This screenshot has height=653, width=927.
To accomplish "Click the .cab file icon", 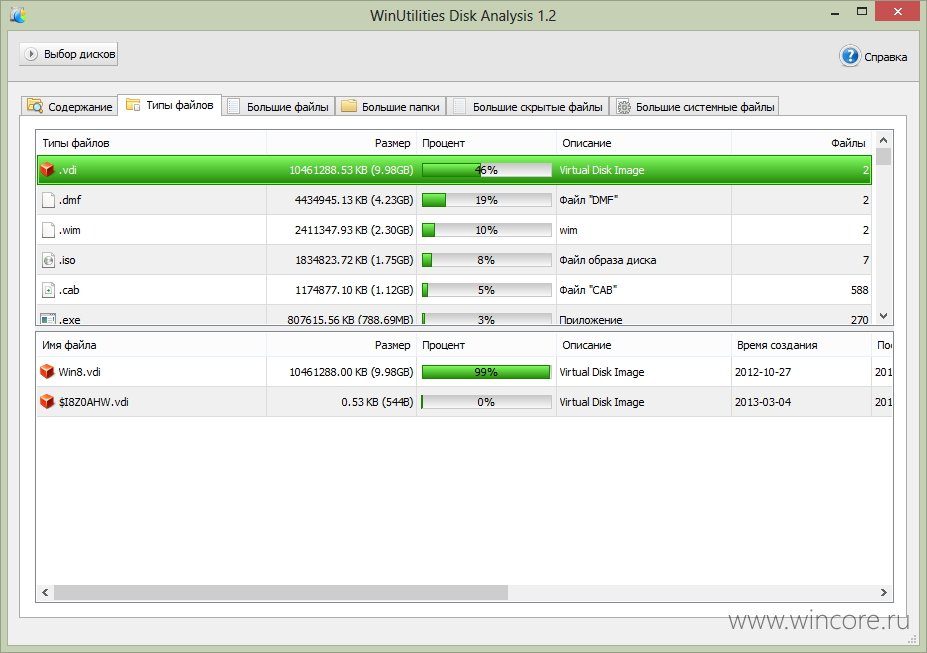I will pos(48,290).
